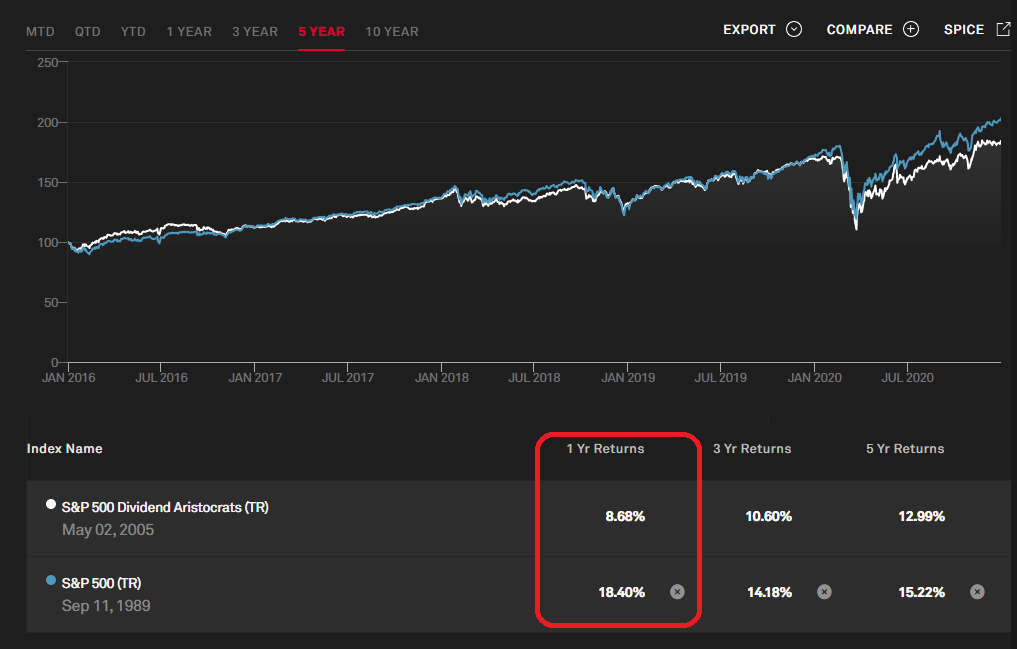Click the 100 y-axis label
The height and width of the screenshot is (649, 1017).
[x=47, y=242]
